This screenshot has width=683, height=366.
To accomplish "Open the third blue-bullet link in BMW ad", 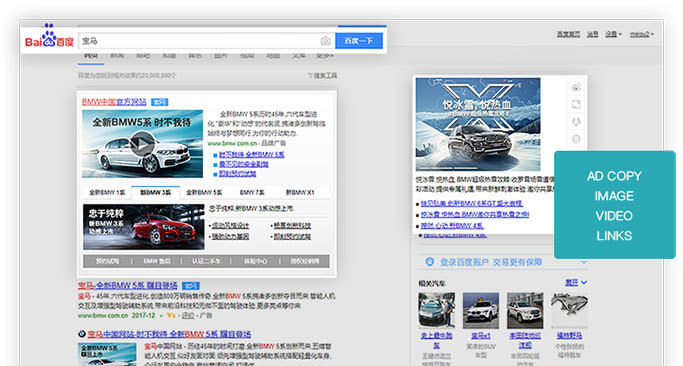I will point(237,174).
